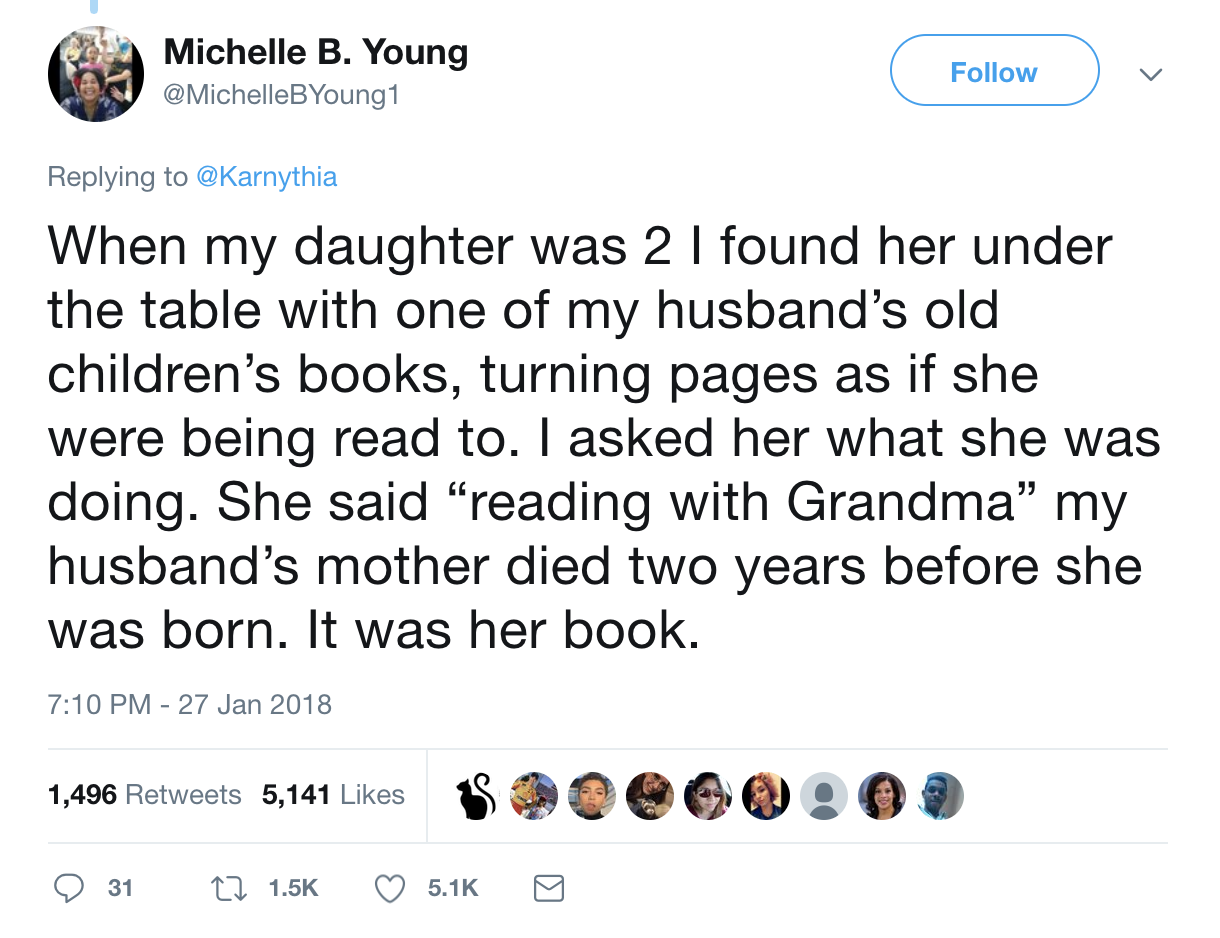View the 5,141 Likes list
This screenshot has width=1220, height=938.
pyautogui.click(x=333, y=795)
